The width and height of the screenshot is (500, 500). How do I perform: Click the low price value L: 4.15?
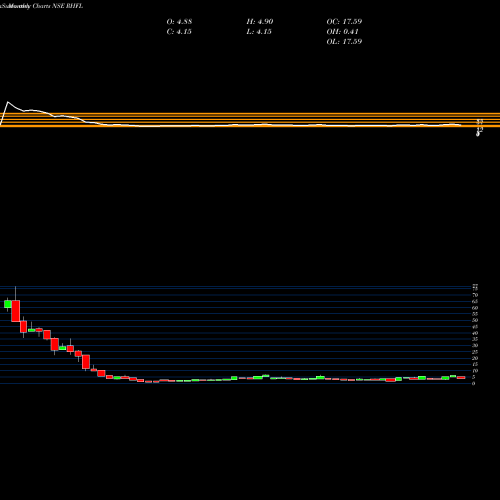(x=259, y=32)
